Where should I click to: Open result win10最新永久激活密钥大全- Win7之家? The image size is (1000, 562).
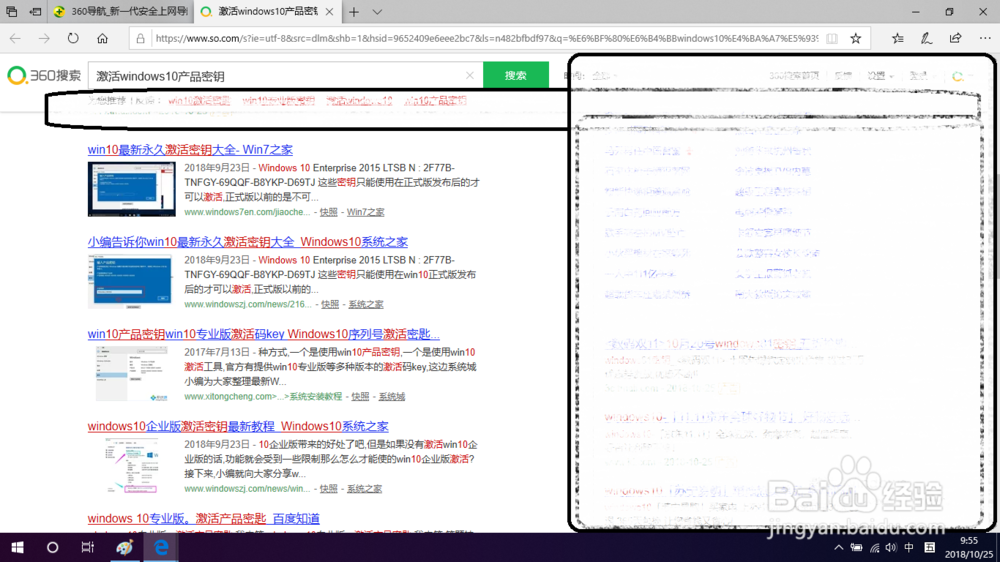click(190, 150)
